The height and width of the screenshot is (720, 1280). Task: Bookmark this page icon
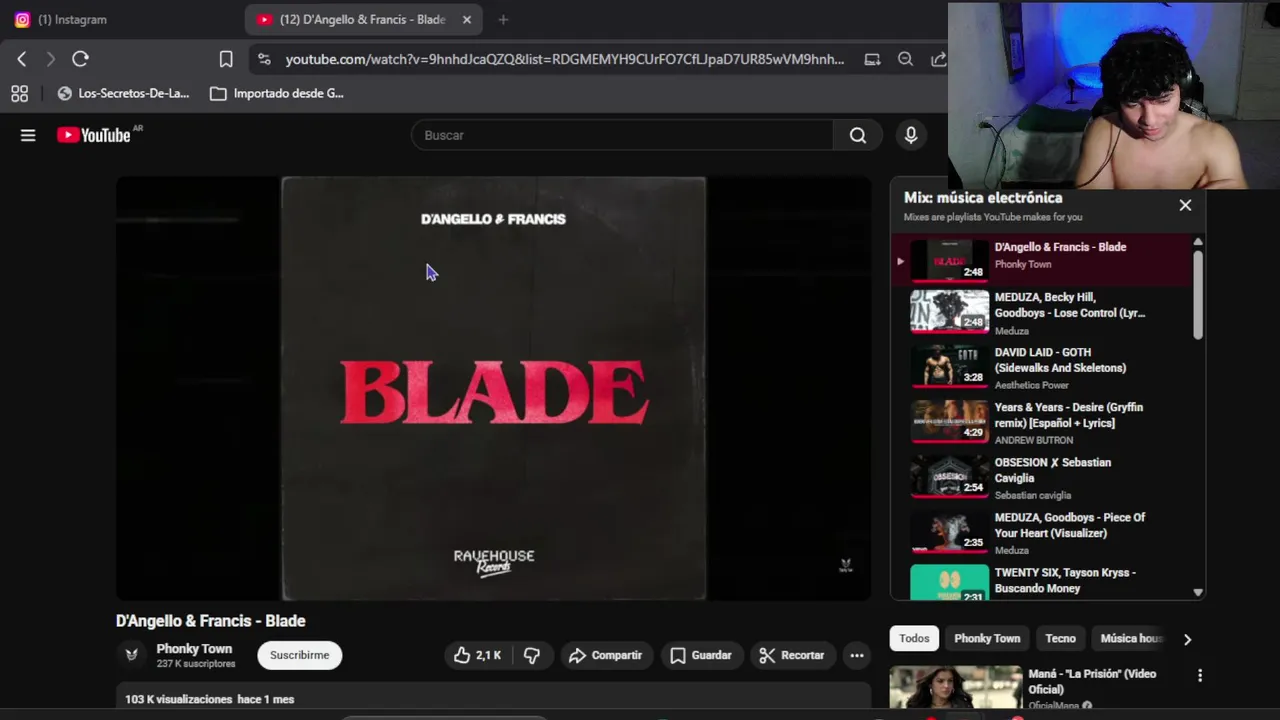pos(226,59)
